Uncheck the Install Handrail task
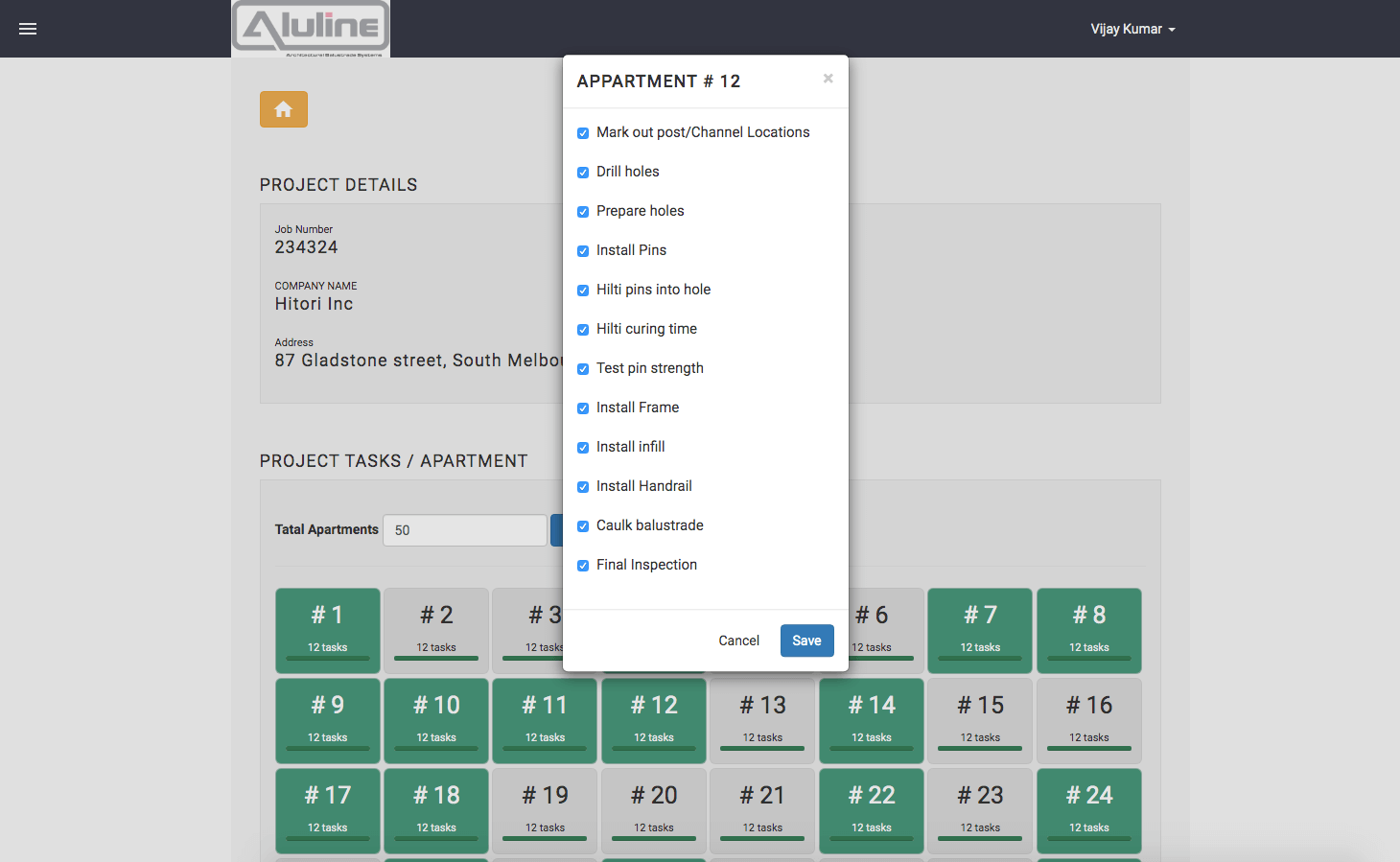 pos(583,487)
